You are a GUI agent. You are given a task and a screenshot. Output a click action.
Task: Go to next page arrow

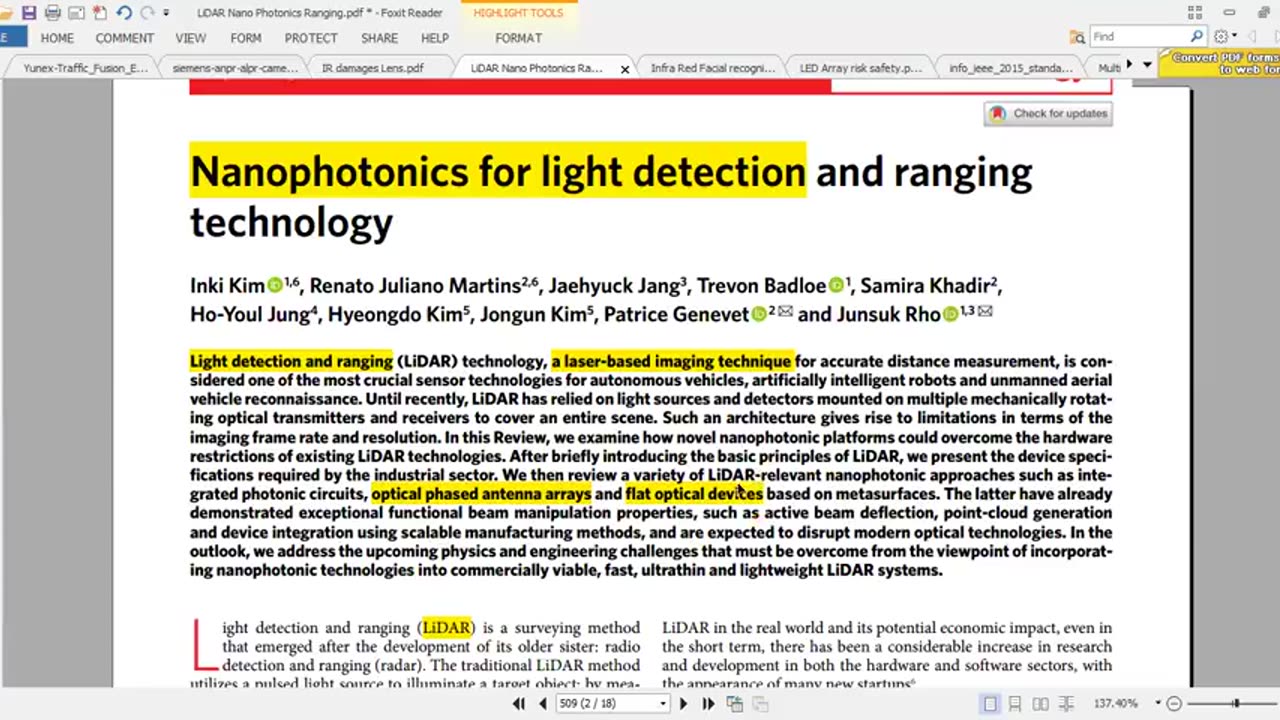click(x=683, y=704)
